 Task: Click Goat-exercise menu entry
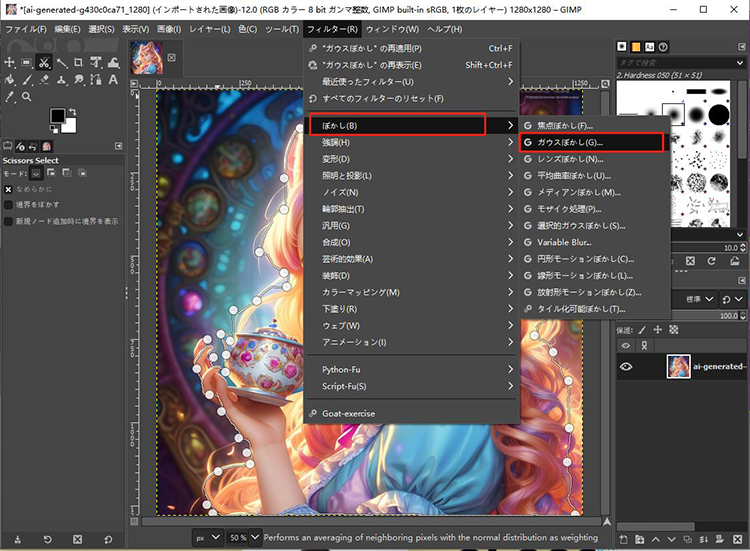click(x=411, y=414)
